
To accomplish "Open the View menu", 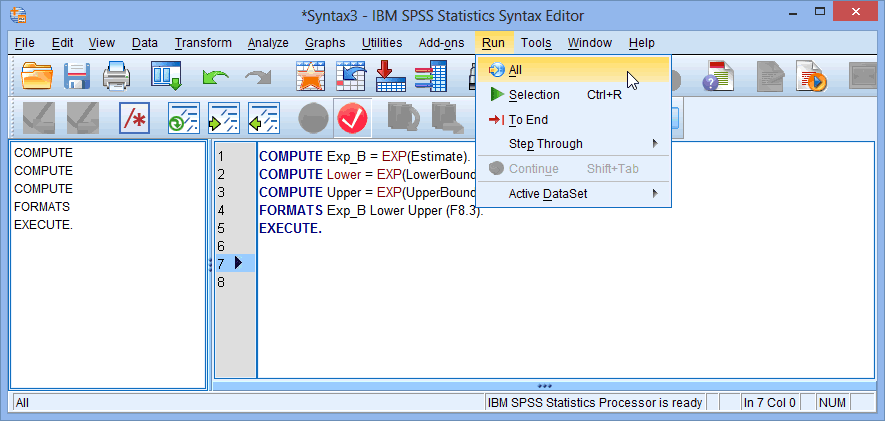I will pos(102,43).
